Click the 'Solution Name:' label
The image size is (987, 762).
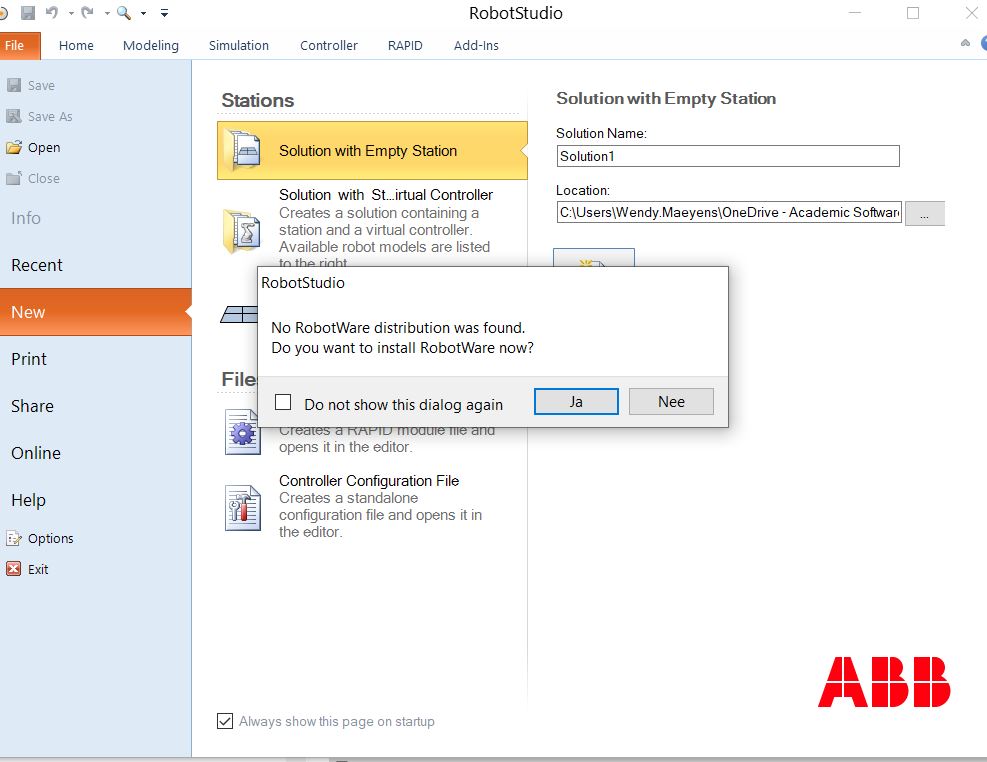[601, 133]
